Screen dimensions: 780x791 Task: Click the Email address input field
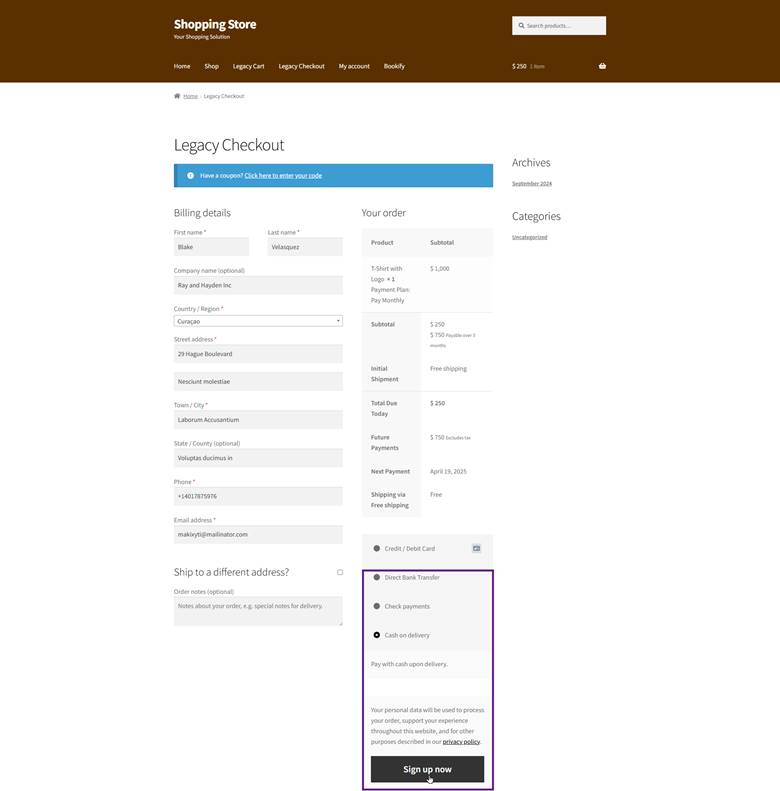click(258, 534)
